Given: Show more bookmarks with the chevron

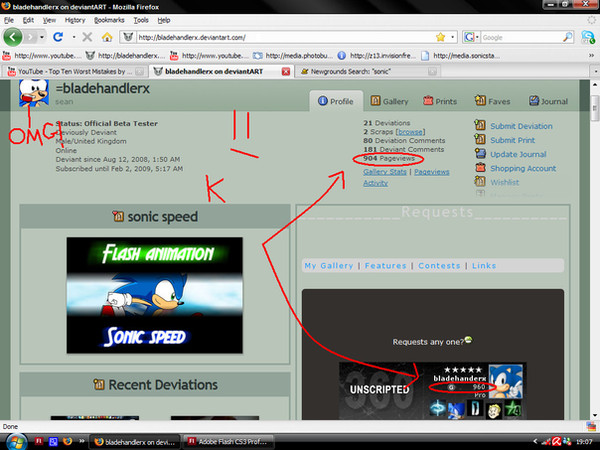Looking at the screenshot, I should pos(591,56).
